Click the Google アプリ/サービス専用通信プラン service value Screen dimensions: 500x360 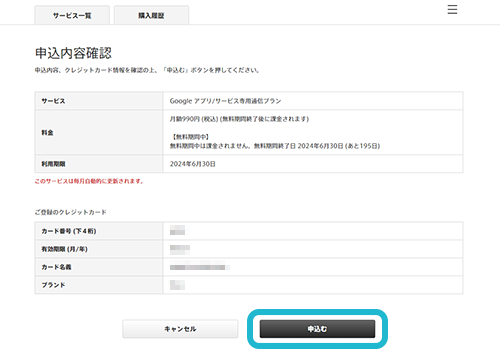click(225, 101)
